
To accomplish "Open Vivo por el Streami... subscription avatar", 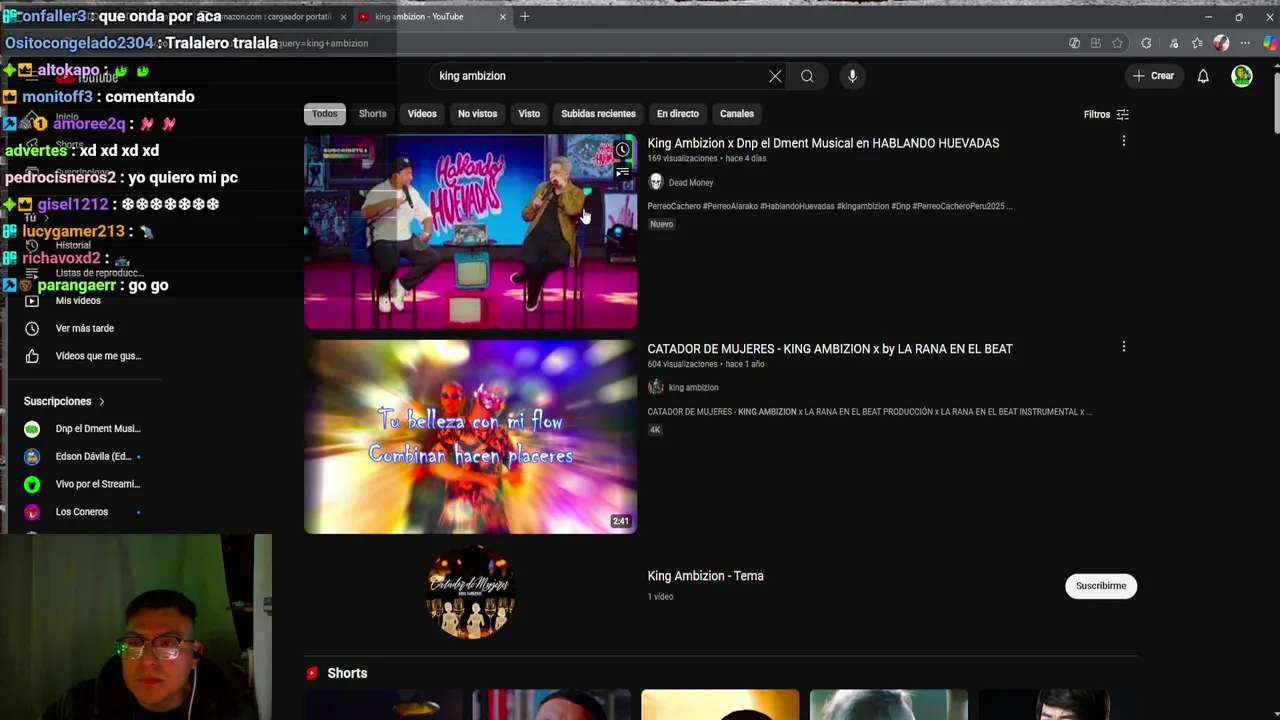I will [32, 484].
